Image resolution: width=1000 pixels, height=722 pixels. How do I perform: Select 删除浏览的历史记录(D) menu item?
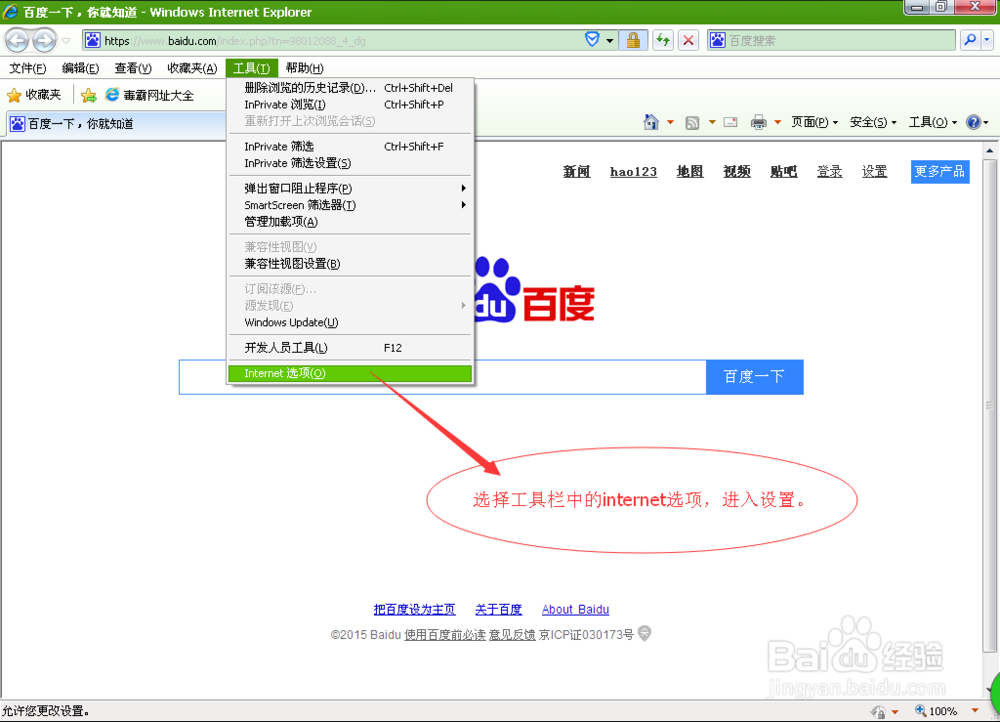(349, 87)
